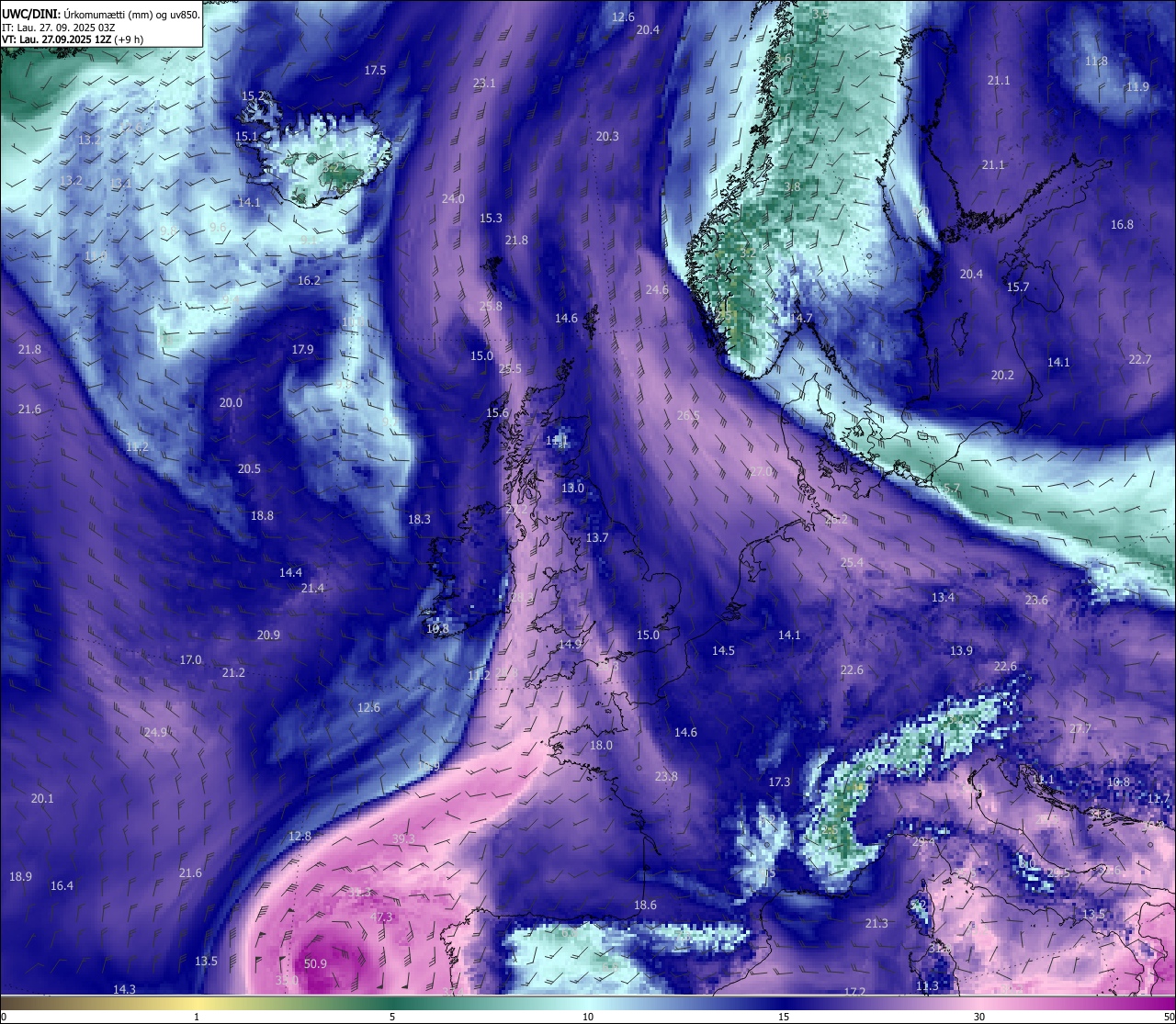The width and height of the screenshot is (1176, 1024).
Task: Click the VT valid time line 12Z (+9 h)
Action: [x=73, y=39]
